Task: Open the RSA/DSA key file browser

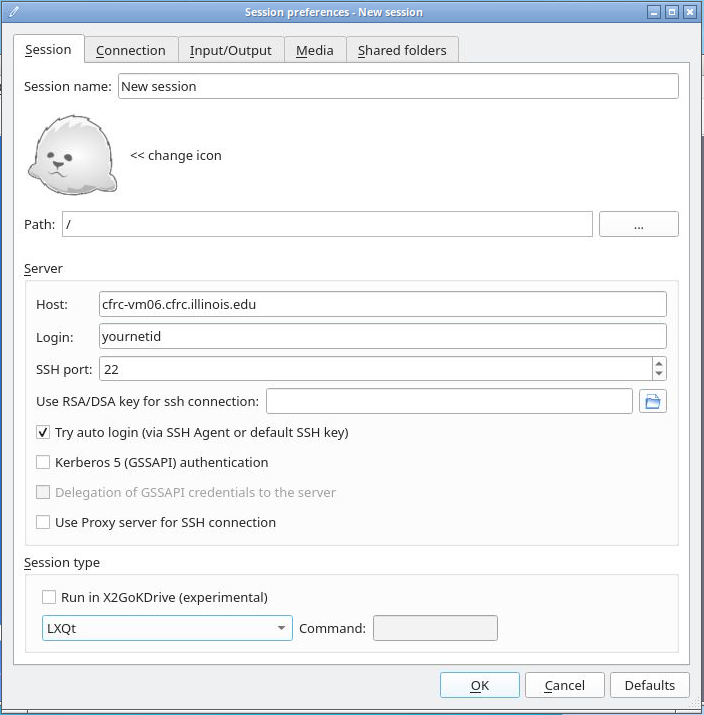Action: coord(652,401)
